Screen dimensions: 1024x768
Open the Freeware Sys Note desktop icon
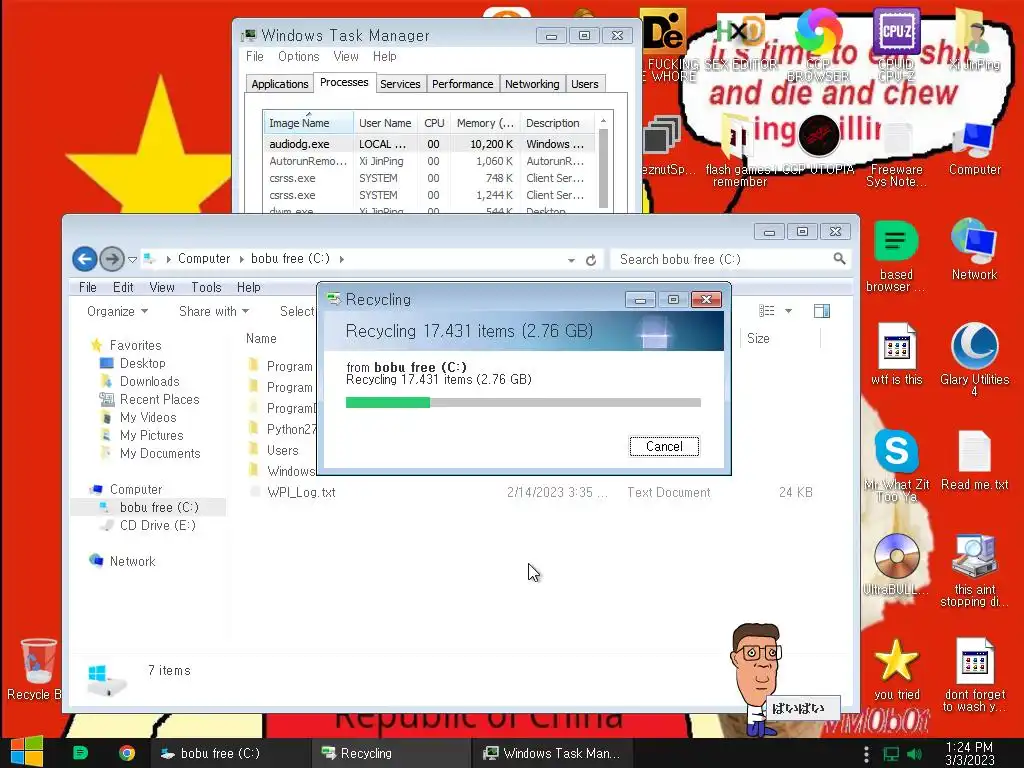click(896, 155)
